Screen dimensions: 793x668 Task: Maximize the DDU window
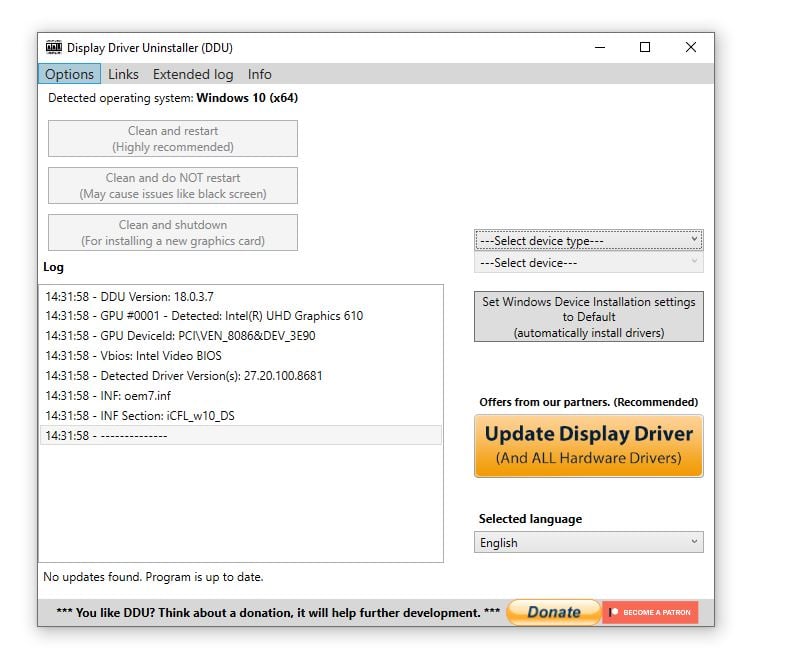coord(645,48)
